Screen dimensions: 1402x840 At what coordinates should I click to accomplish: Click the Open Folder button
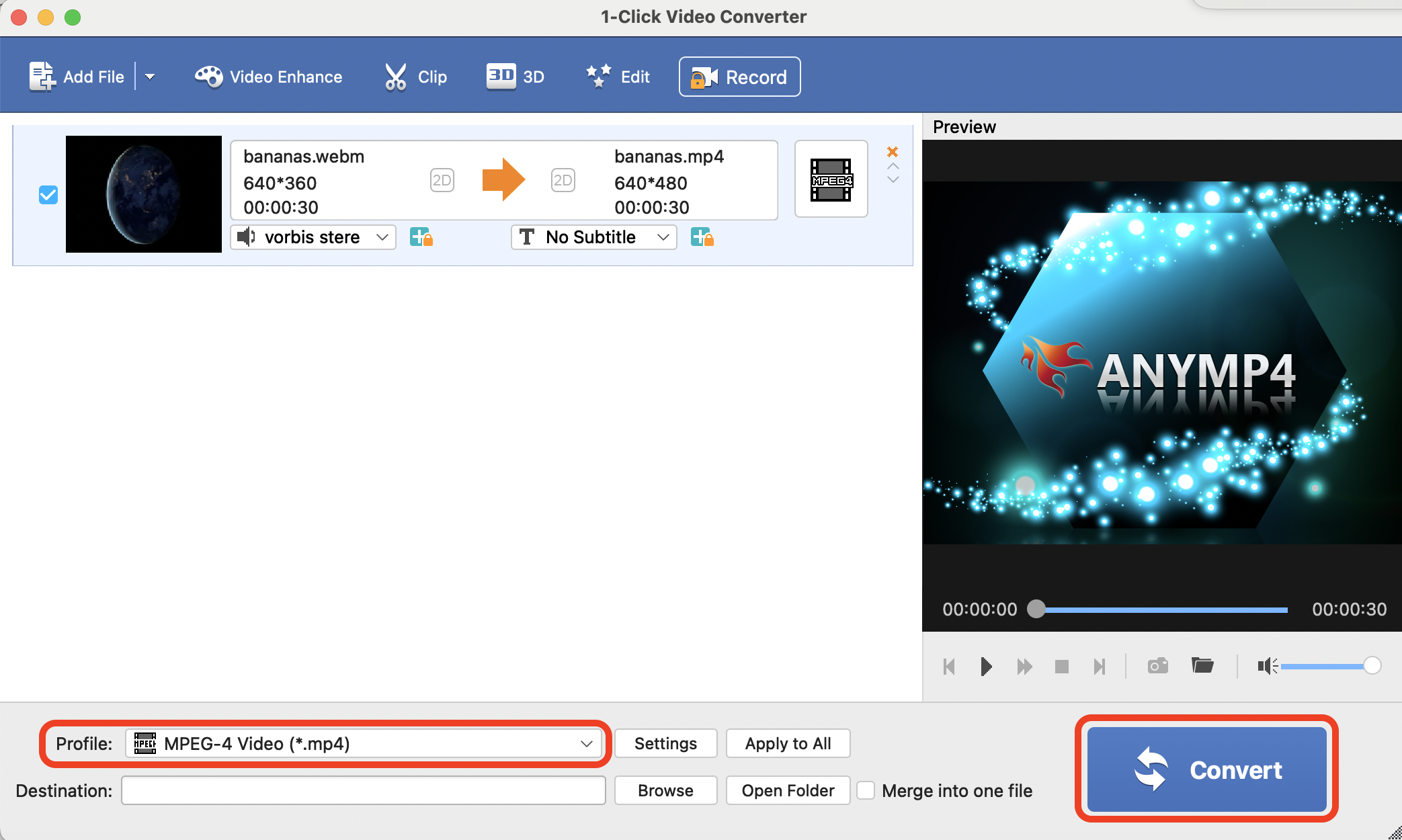[788, 790]
